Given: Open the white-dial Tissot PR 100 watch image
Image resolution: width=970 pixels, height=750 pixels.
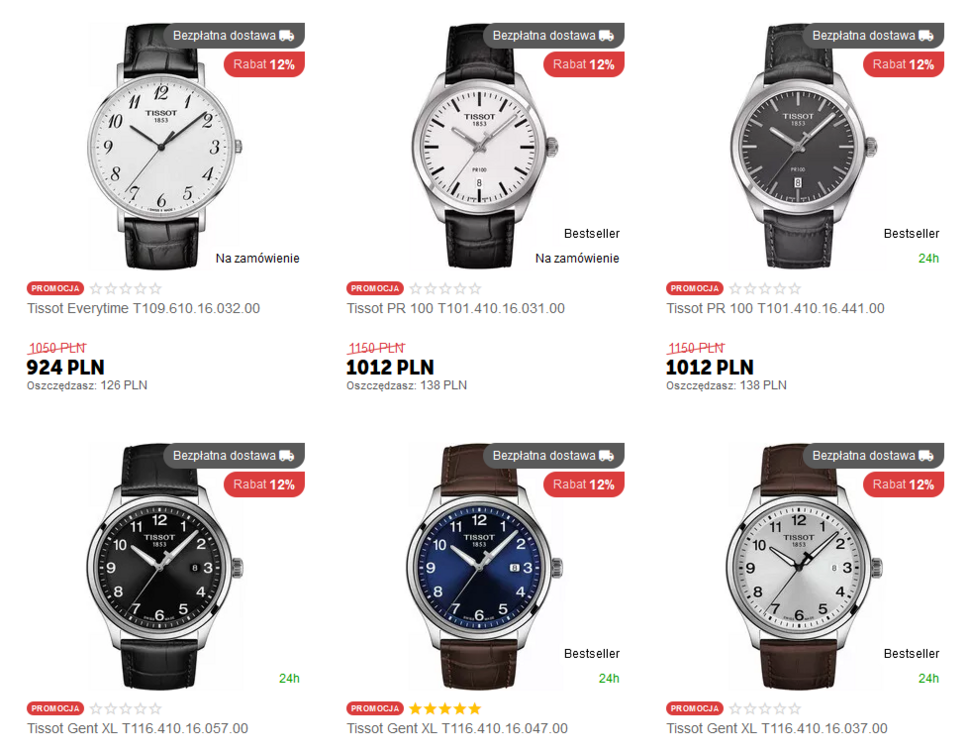Looking at the screenshot, I should [484, 147].
